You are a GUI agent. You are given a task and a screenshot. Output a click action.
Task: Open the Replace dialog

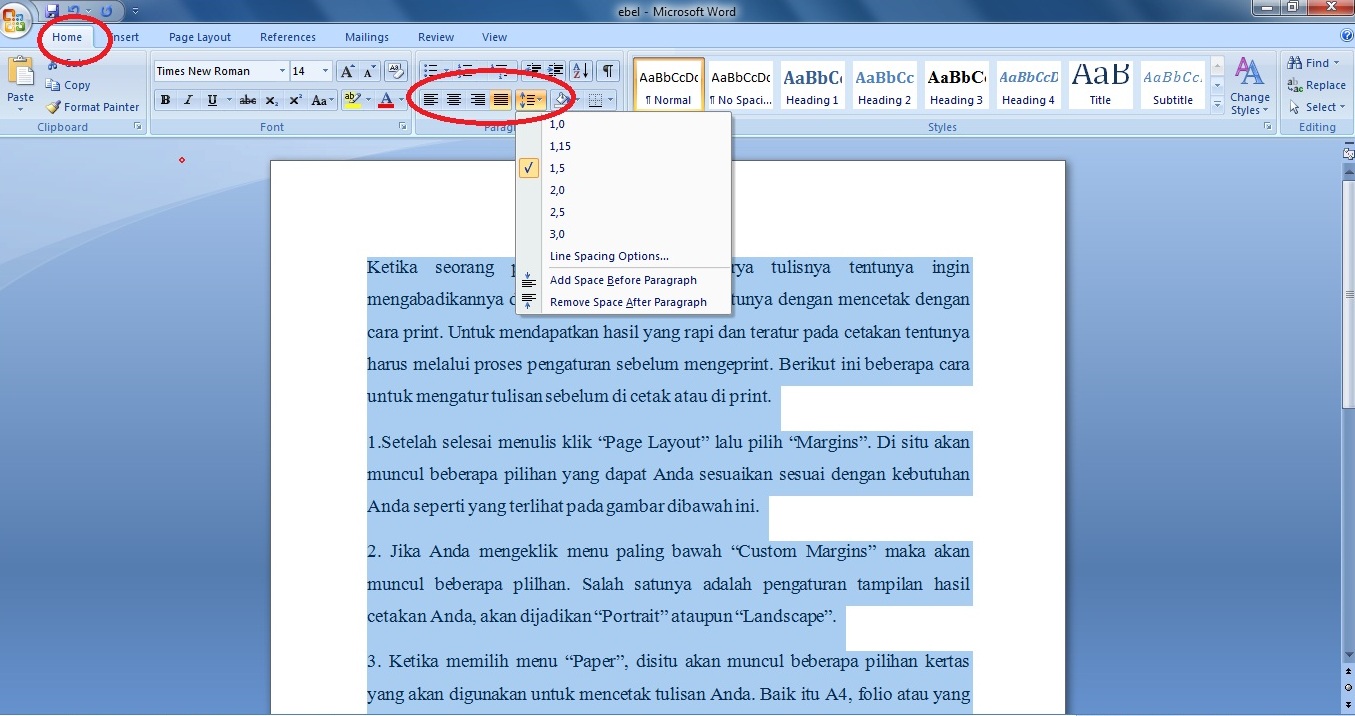pos(1317,85)
